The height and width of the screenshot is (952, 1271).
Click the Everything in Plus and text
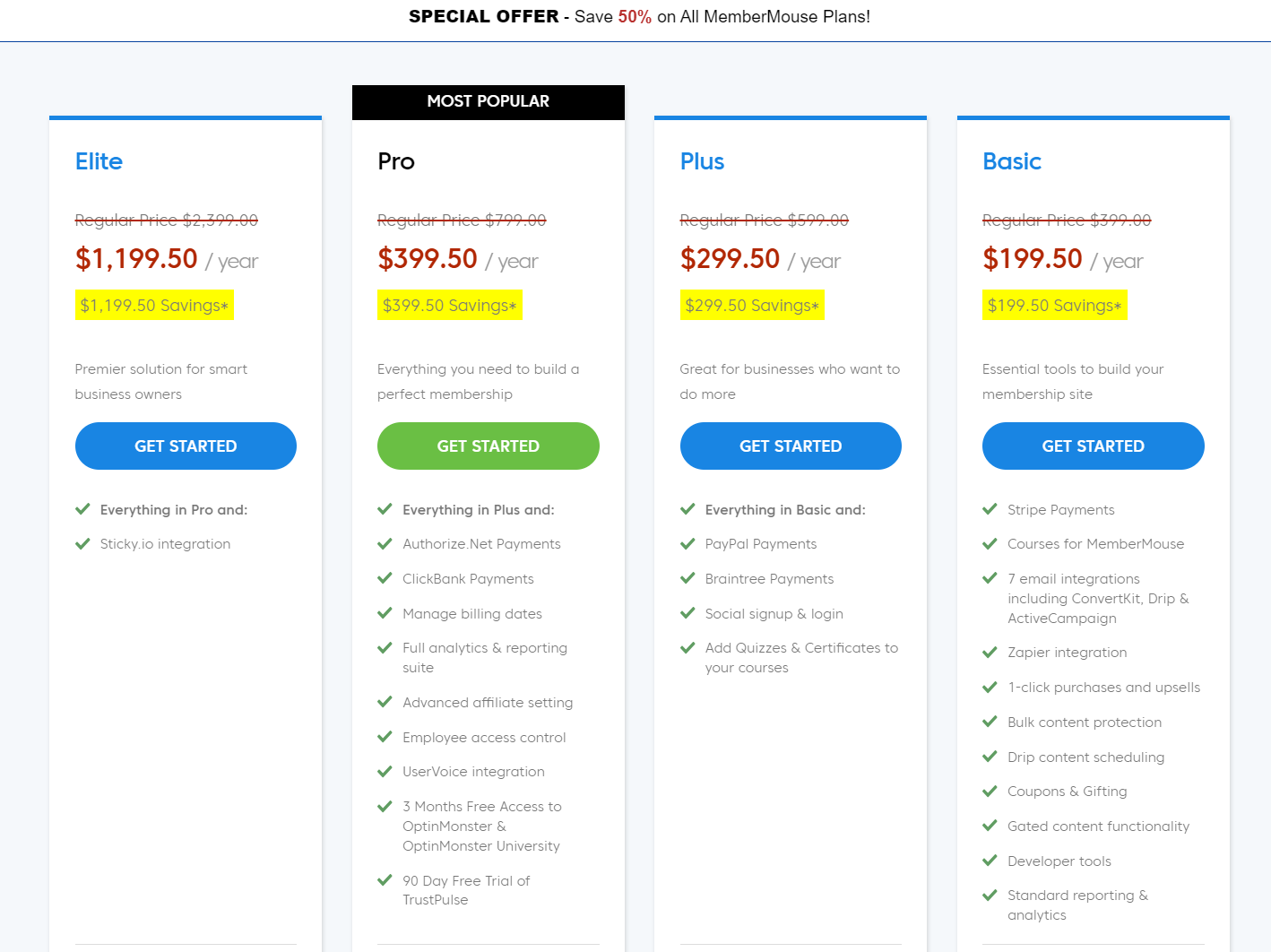479,509
